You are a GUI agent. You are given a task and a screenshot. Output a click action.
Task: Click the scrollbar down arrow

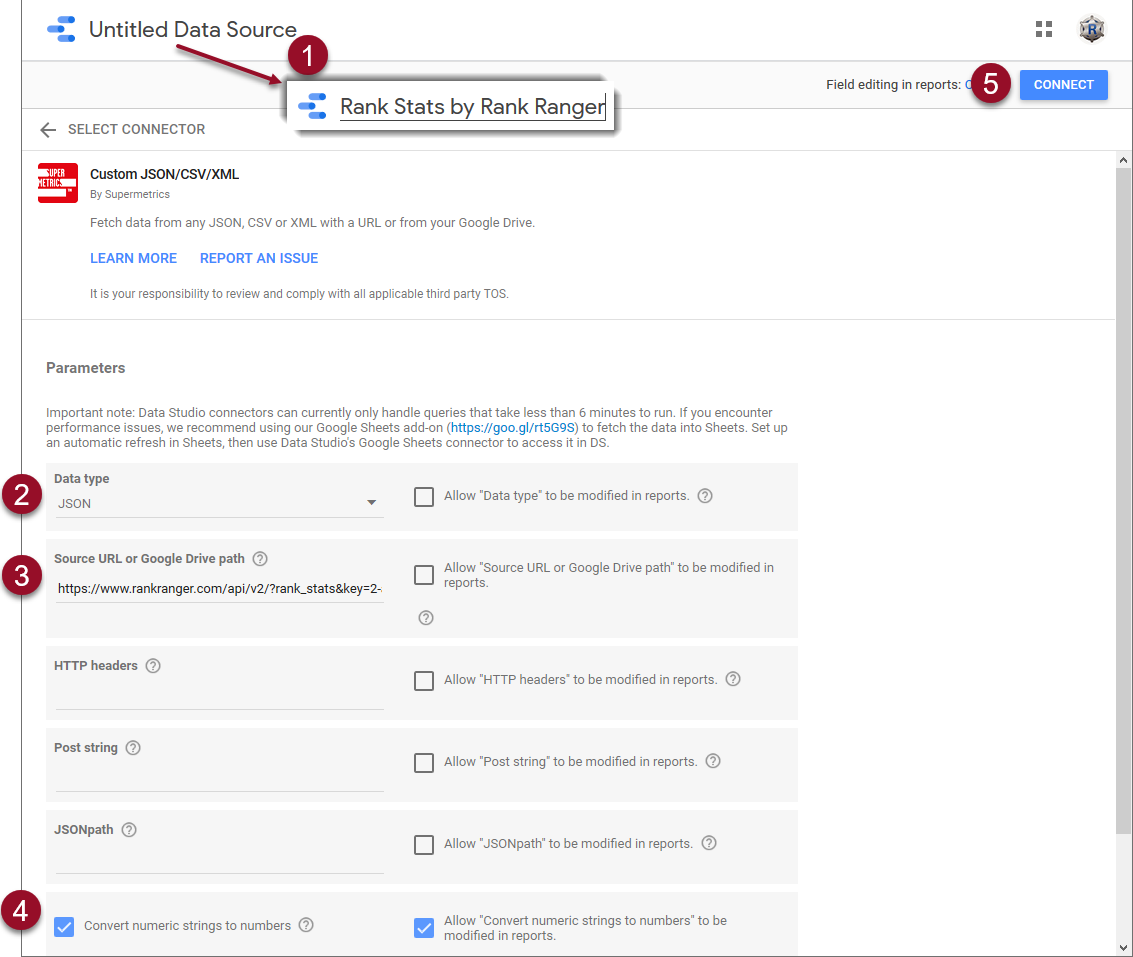click(1123, 948)
